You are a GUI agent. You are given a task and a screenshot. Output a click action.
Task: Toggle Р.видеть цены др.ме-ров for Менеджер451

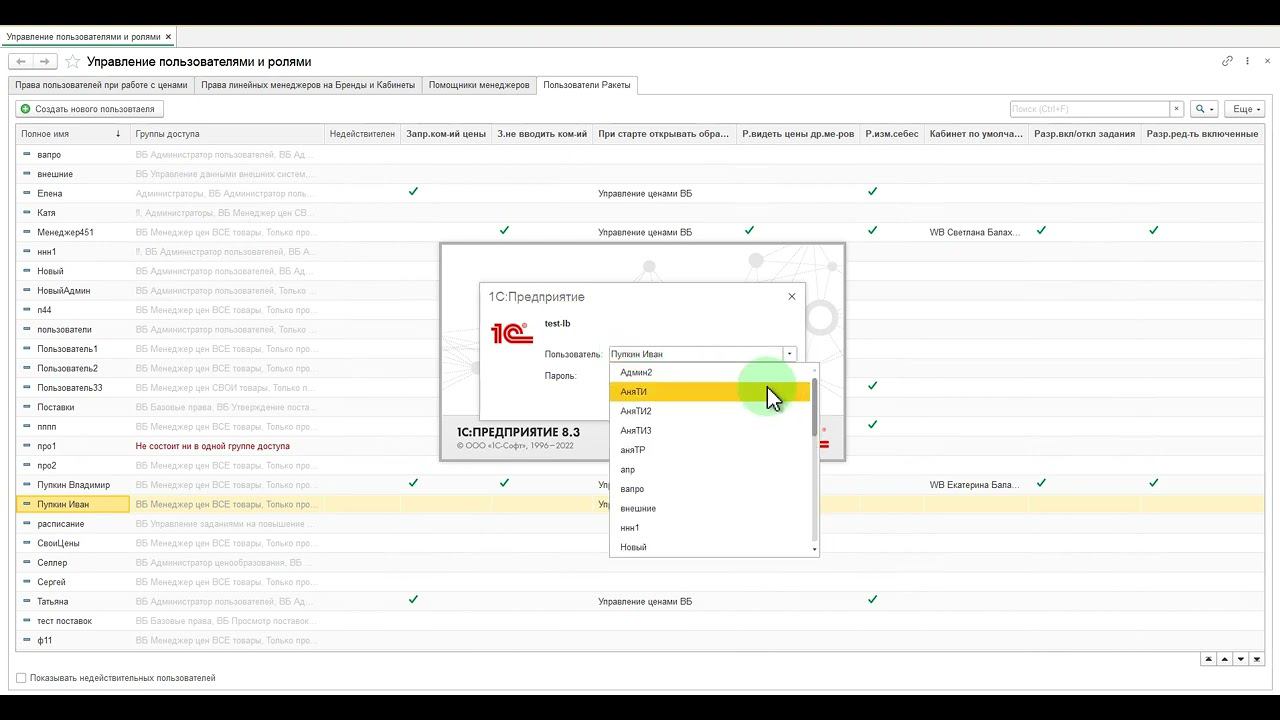coord(749,230)
